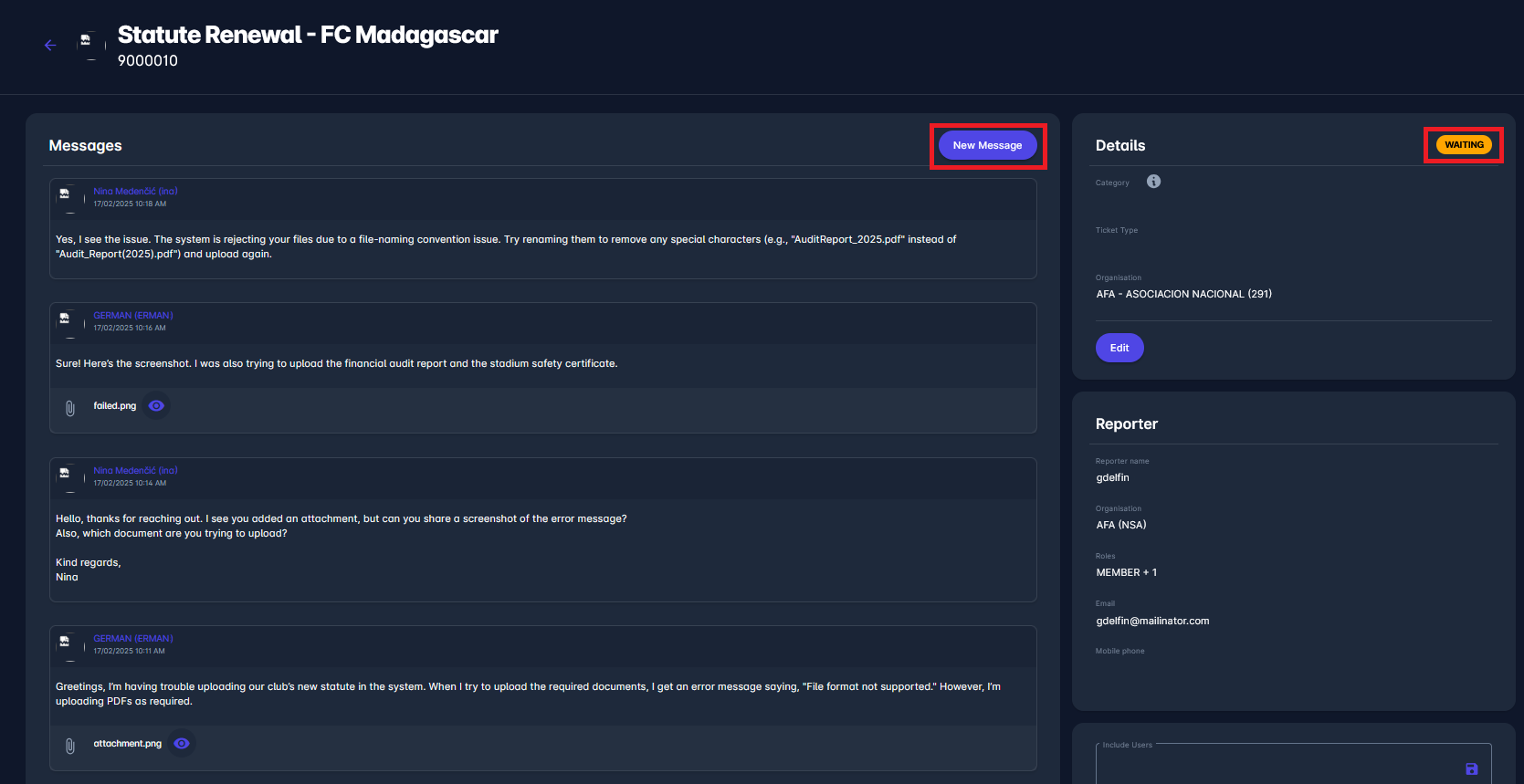Open the failed.png attachment file name
Image resolution: width=1524 pixels, height=784 pixels.
point(114,406)
